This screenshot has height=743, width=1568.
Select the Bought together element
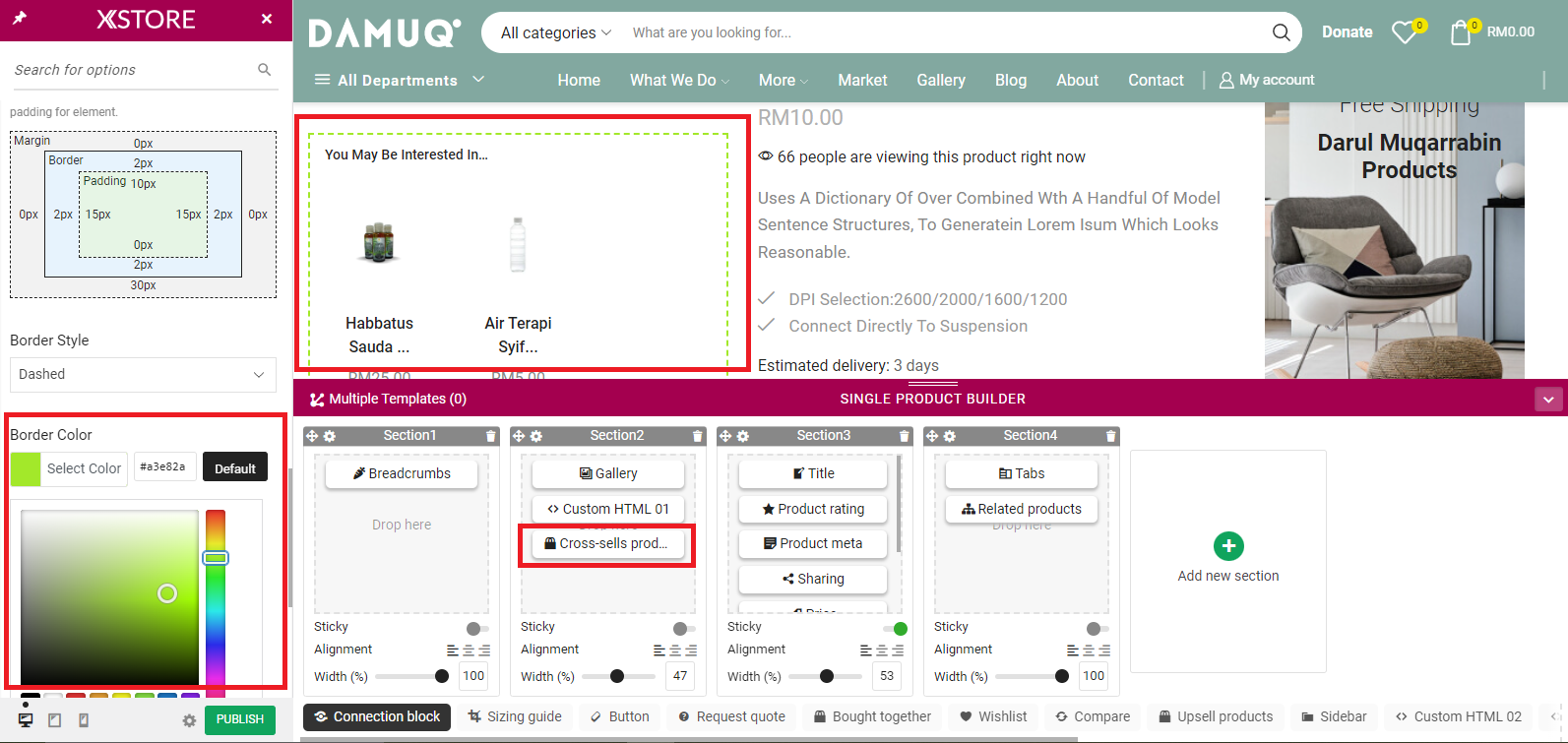coord(872,716)
